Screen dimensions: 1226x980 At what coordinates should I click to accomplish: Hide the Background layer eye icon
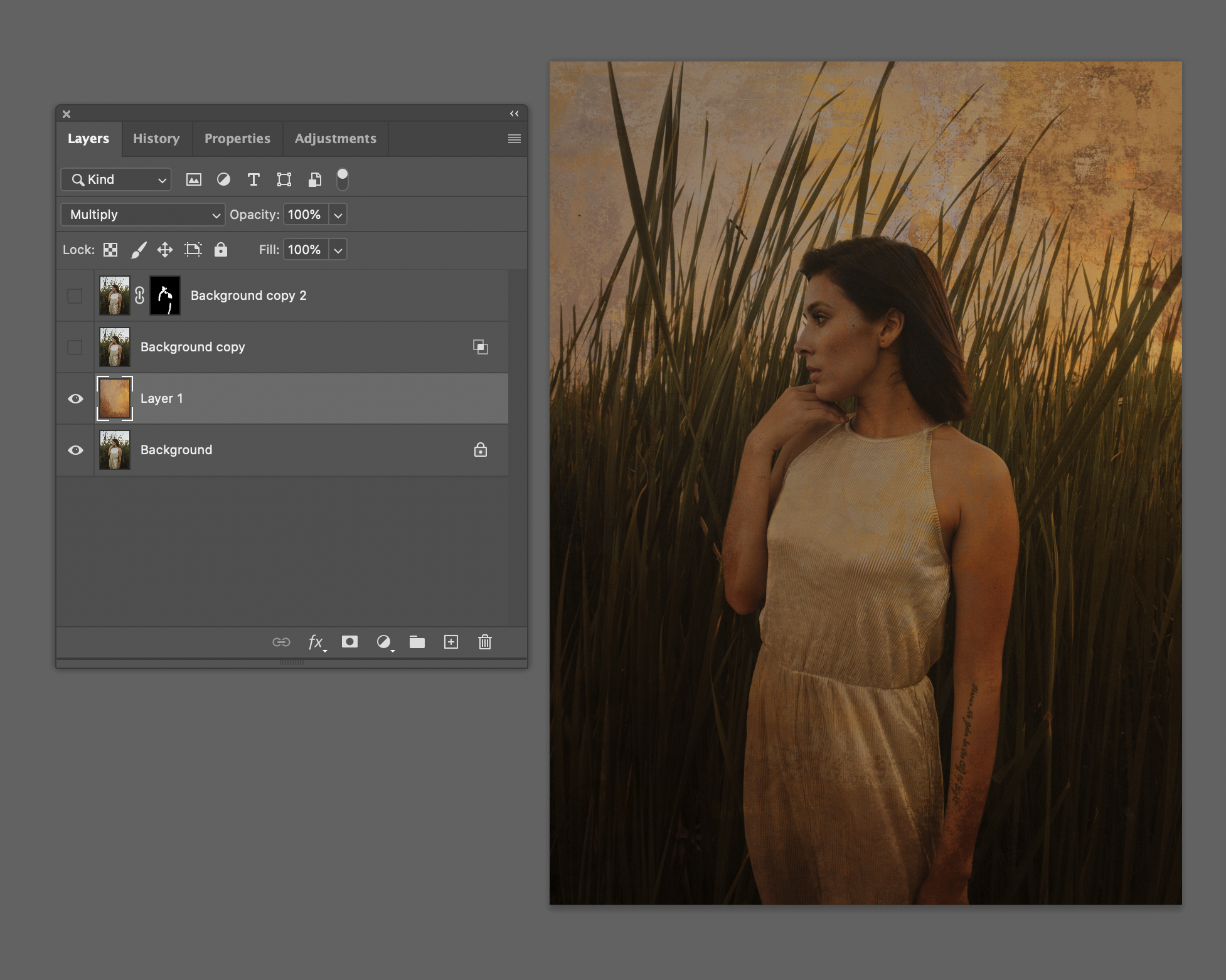tap(75, 450)
